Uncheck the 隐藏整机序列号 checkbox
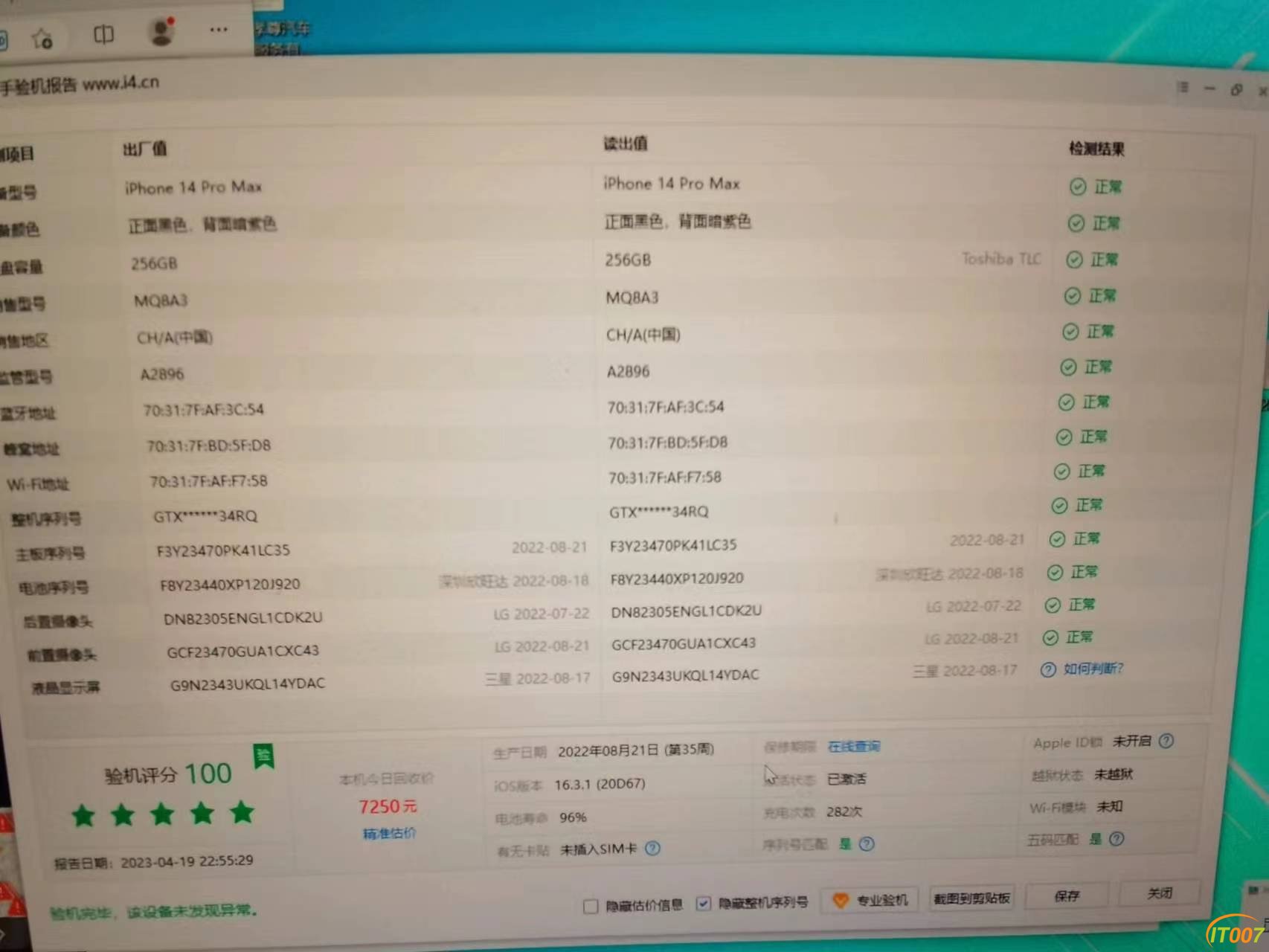The width and height of the screenshot is (1269, 952). click(703, 904)
